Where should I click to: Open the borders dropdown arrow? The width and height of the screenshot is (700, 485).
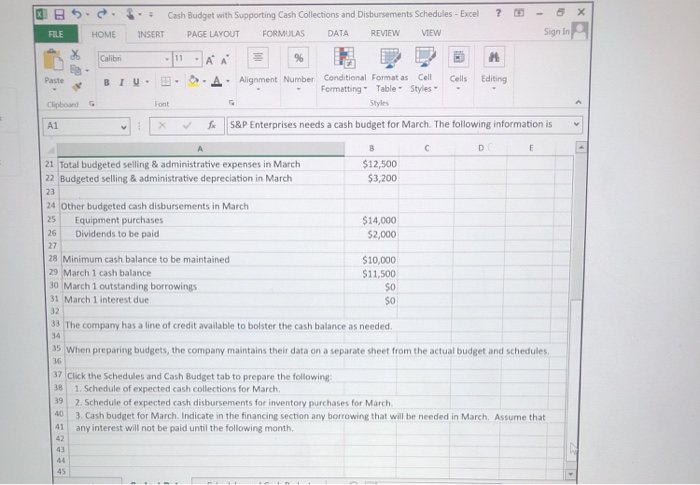pos(177,81)
